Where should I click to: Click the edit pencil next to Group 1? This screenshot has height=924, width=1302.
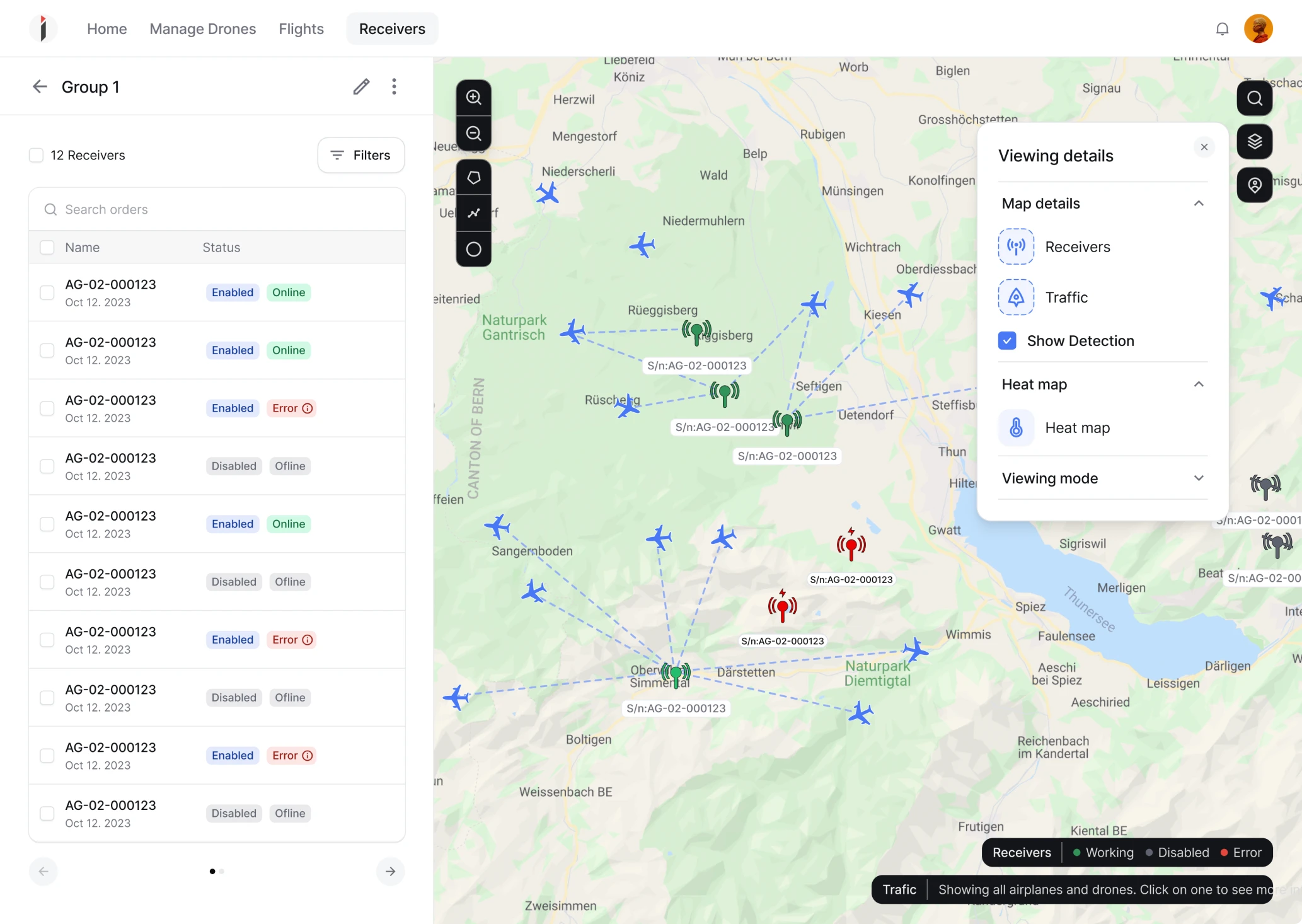pos(361,86)
